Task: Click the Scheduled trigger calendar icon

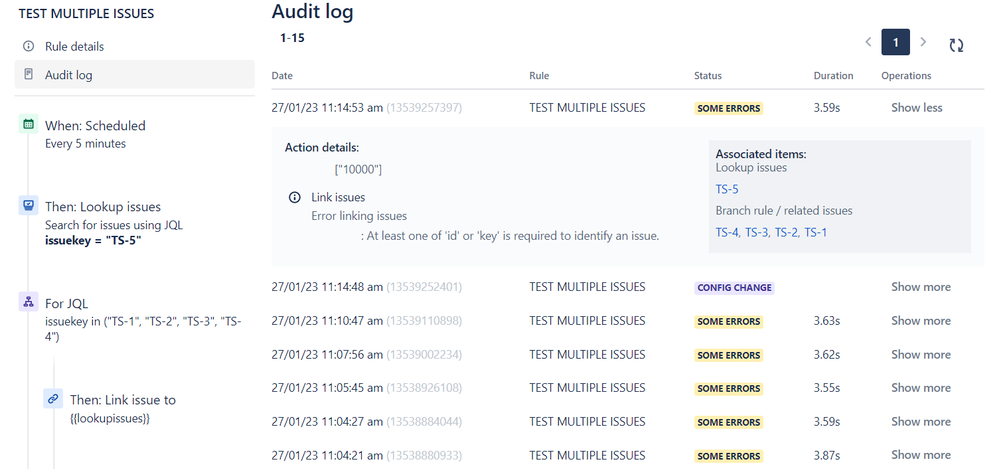Action: [28, 125]
